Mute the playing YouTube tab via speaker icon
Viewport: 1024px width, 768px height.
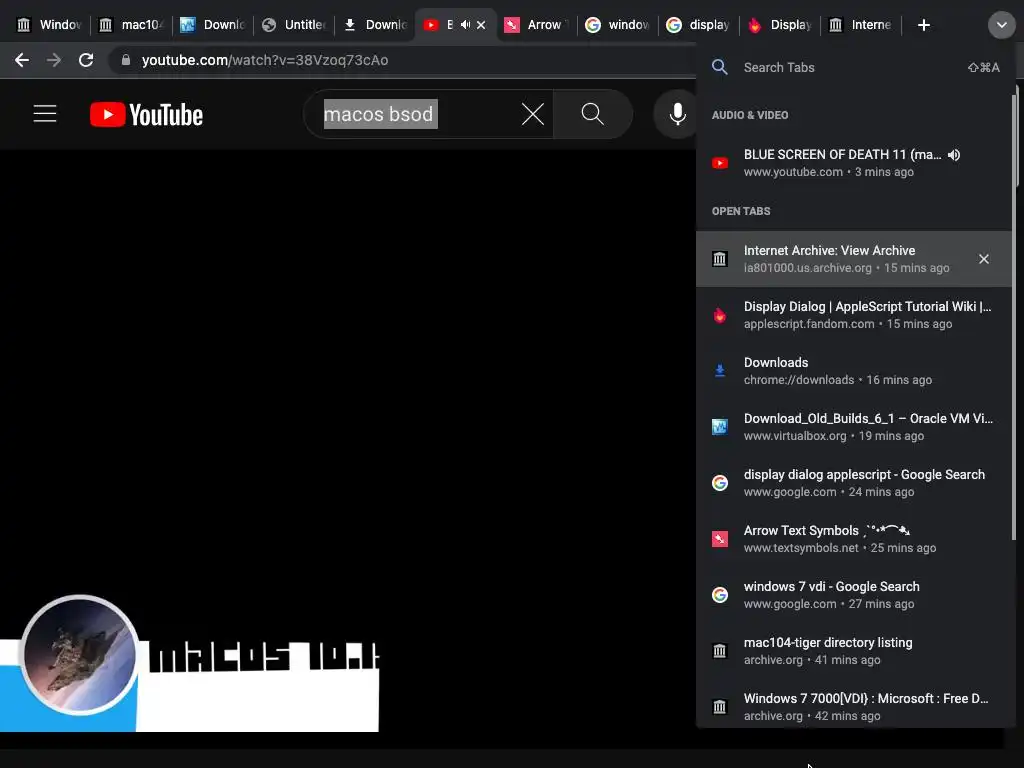pyautogui.click(x=465, y=25)
